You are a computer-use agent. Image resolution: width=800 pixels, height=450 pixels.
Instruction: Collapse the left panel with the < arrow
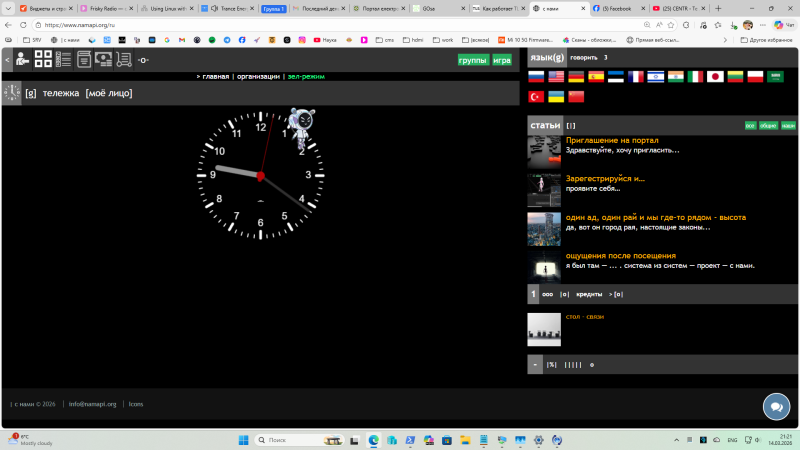point(7,60)
